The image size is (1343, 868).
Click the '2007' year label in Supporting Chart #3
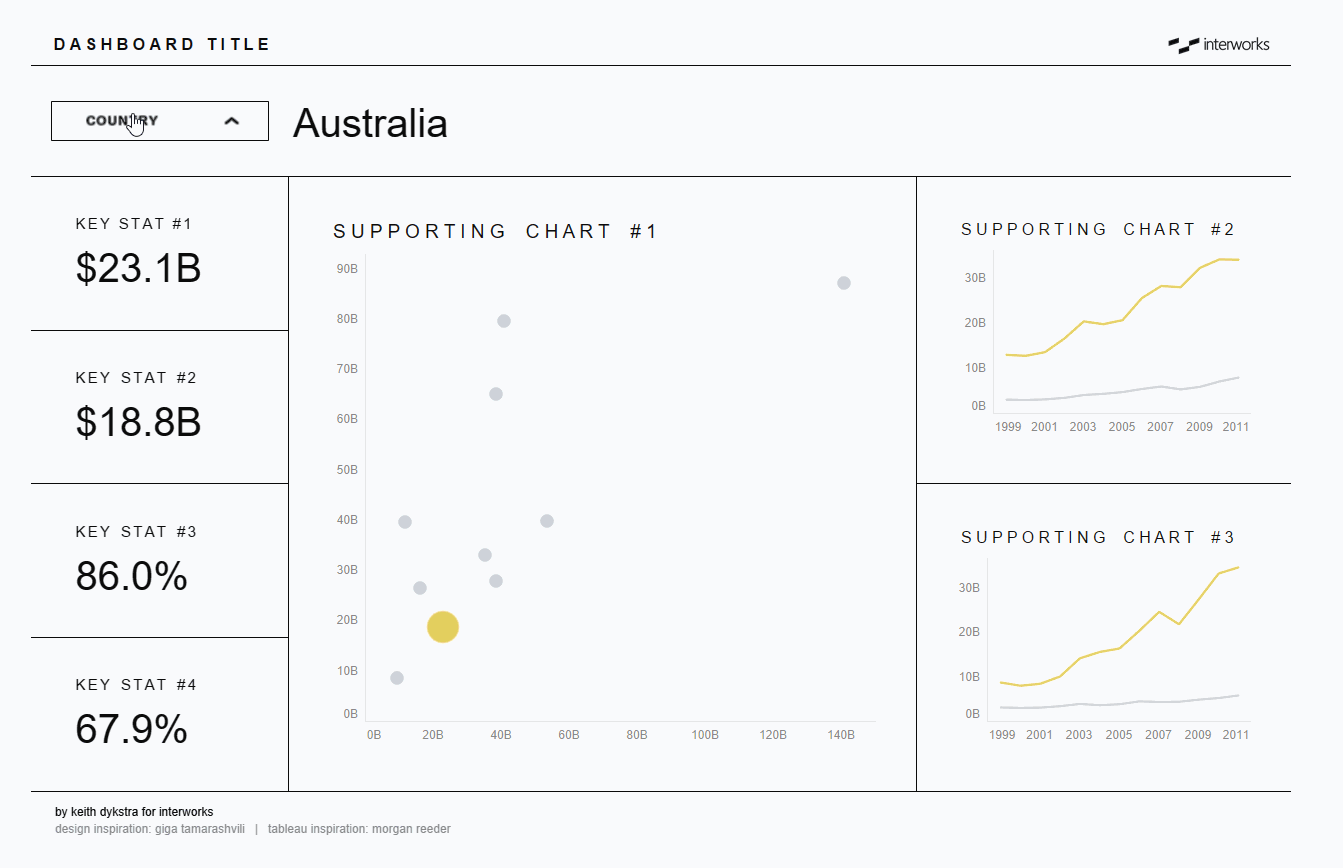[x=1158, y=735]
